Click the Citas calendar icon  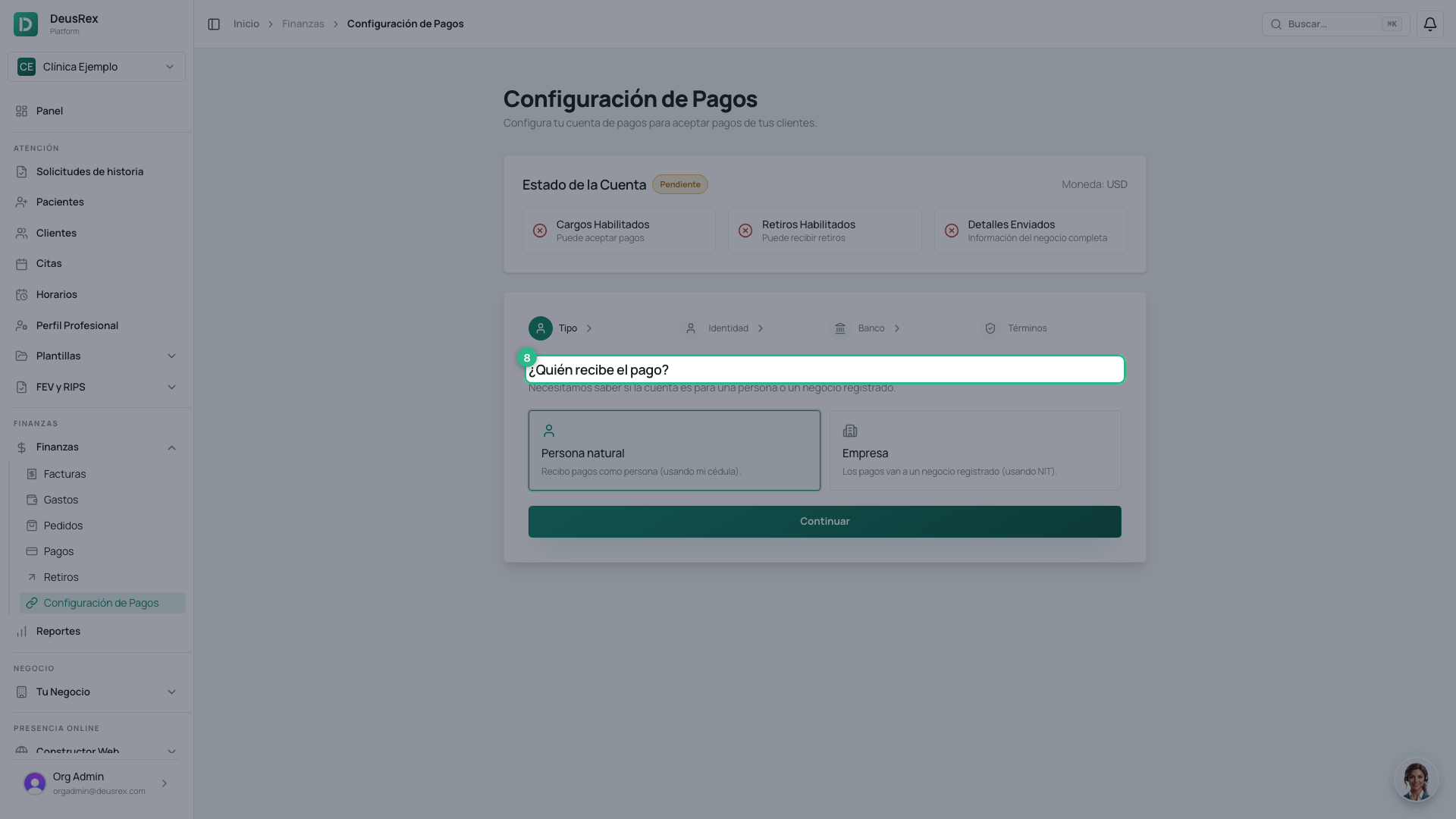[x=21, y=264]
